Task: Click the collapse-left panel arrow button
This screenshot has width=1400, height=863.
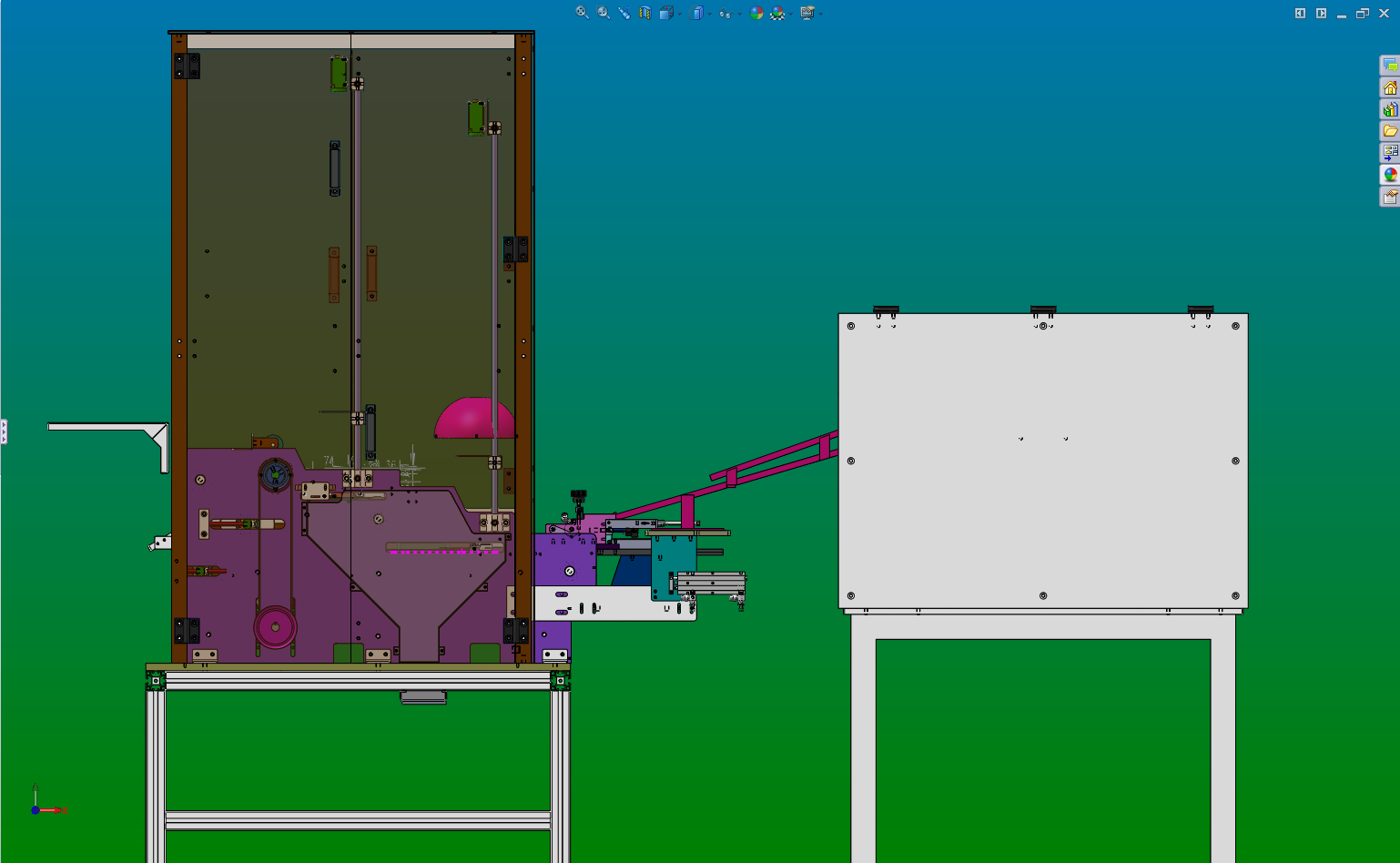Action: click(1300, 13)
